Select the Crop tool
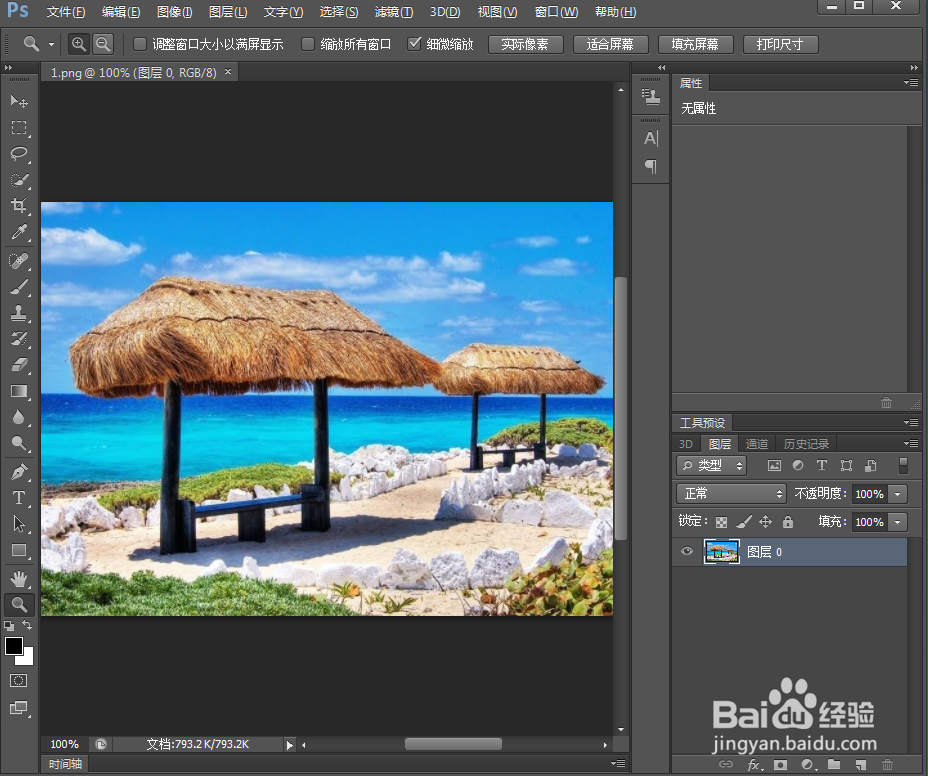The height and width of the screenshot is (776, 928). pyautogui.click(x=19, y=206)
